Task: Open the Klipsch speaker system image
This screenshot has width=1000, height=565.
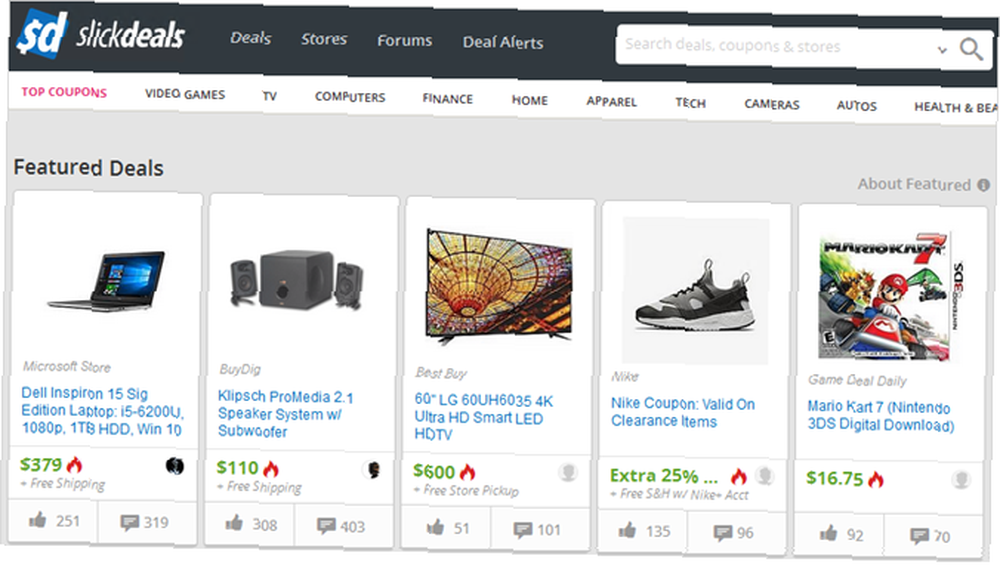Action: [x=297, y=281]
